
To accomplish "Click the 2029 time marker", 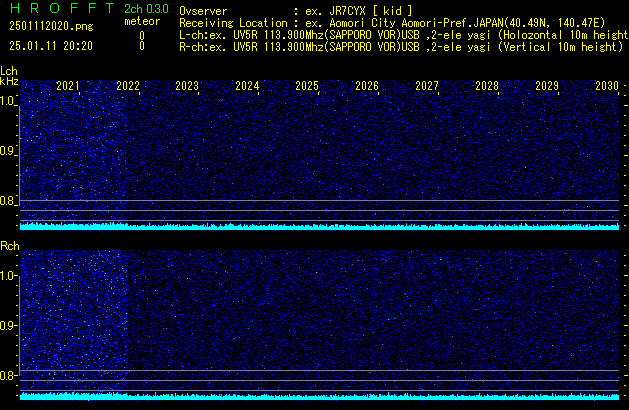I will [x=547, y=86].
